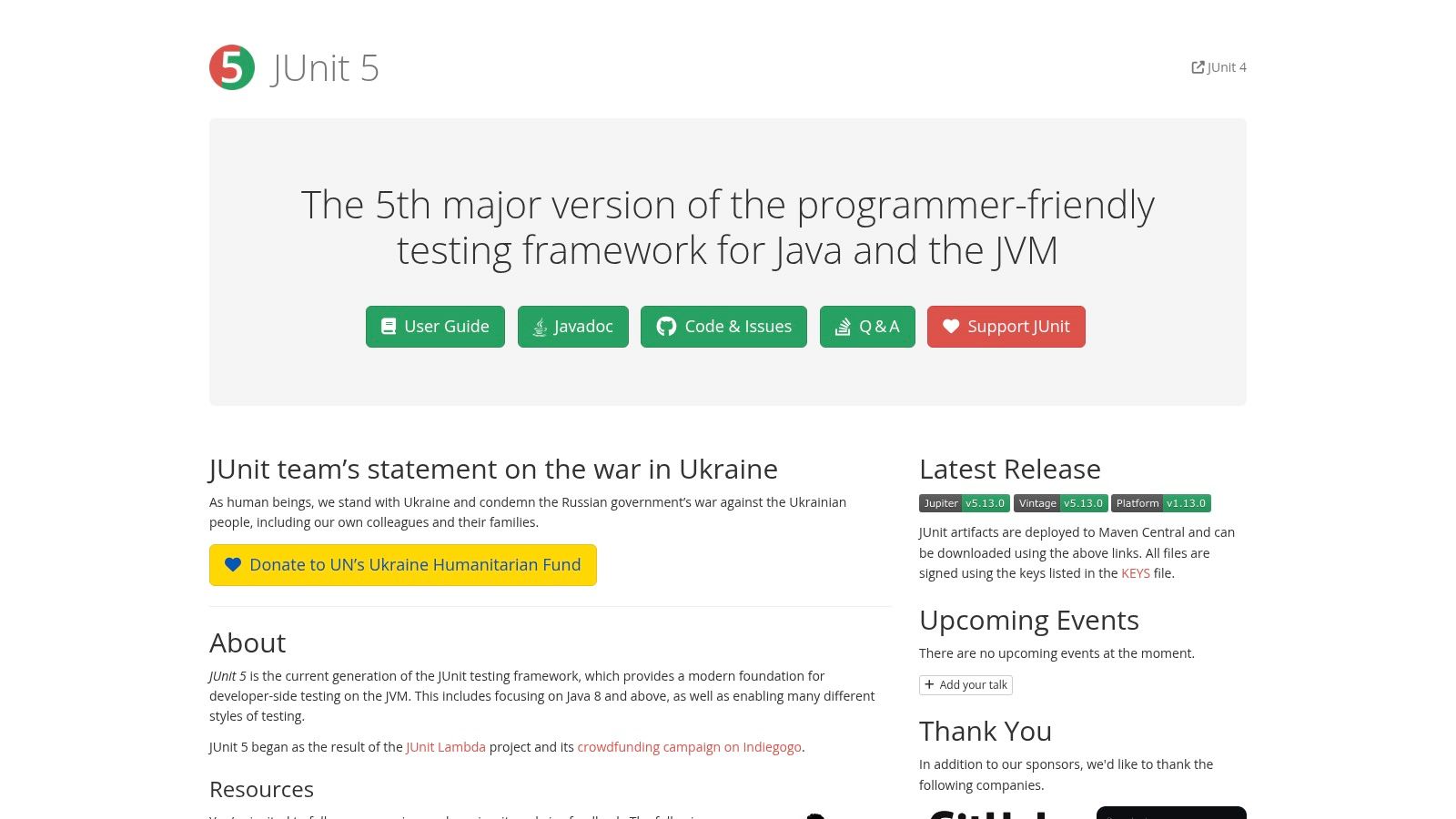Viewport: 1456px width, 819px height.
Task: Click the Add your talk button
Action: point(966,685)
